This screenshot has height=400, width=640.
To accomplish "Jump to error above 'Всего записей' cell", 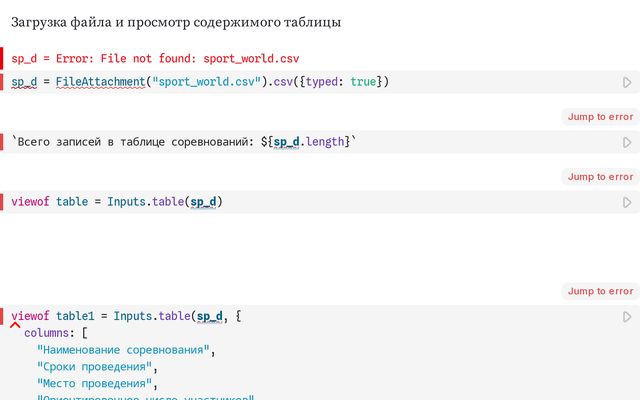I will (x=600, y=117).
